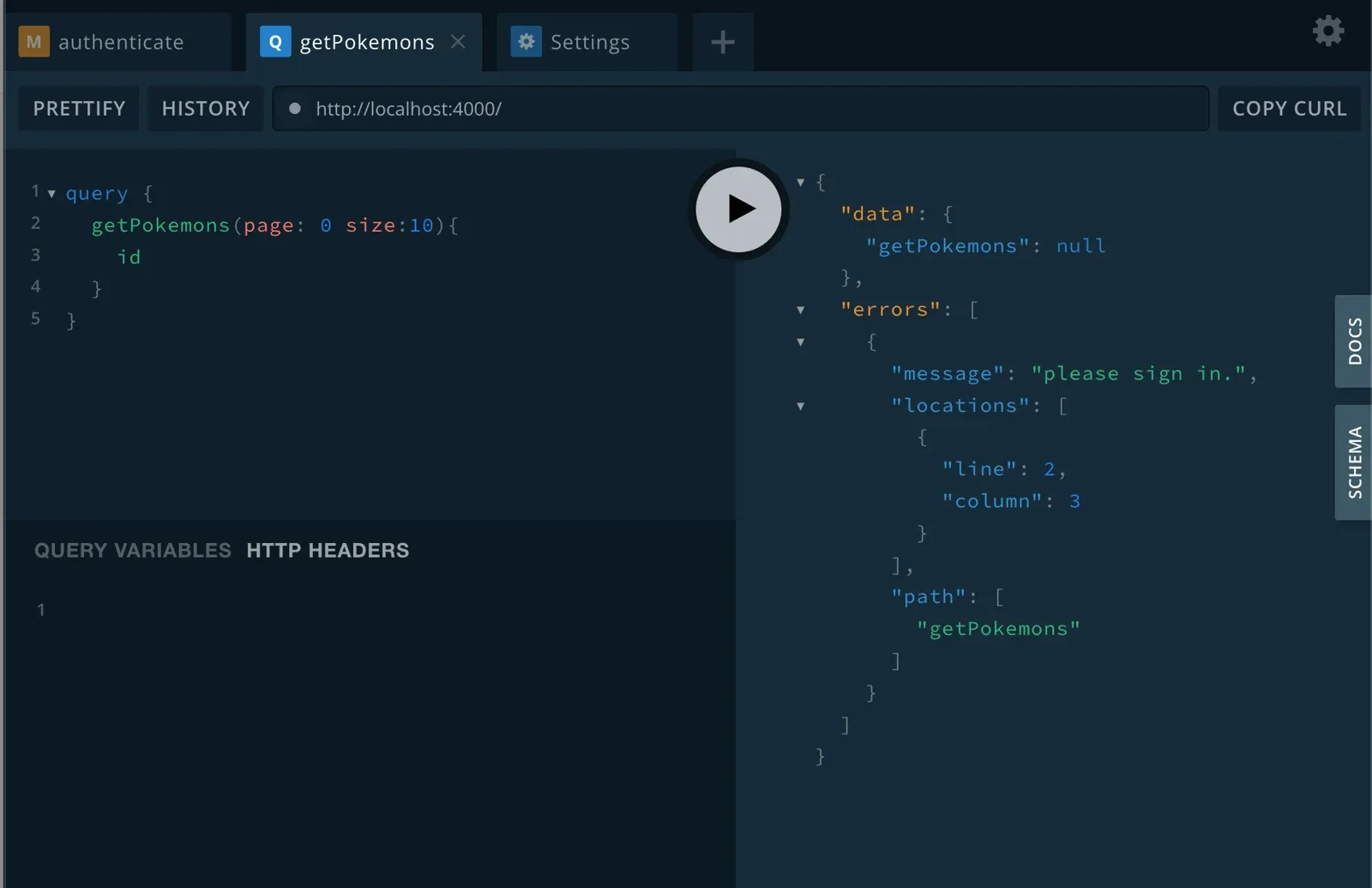Select the getPokemons tab

click(364, 42)
